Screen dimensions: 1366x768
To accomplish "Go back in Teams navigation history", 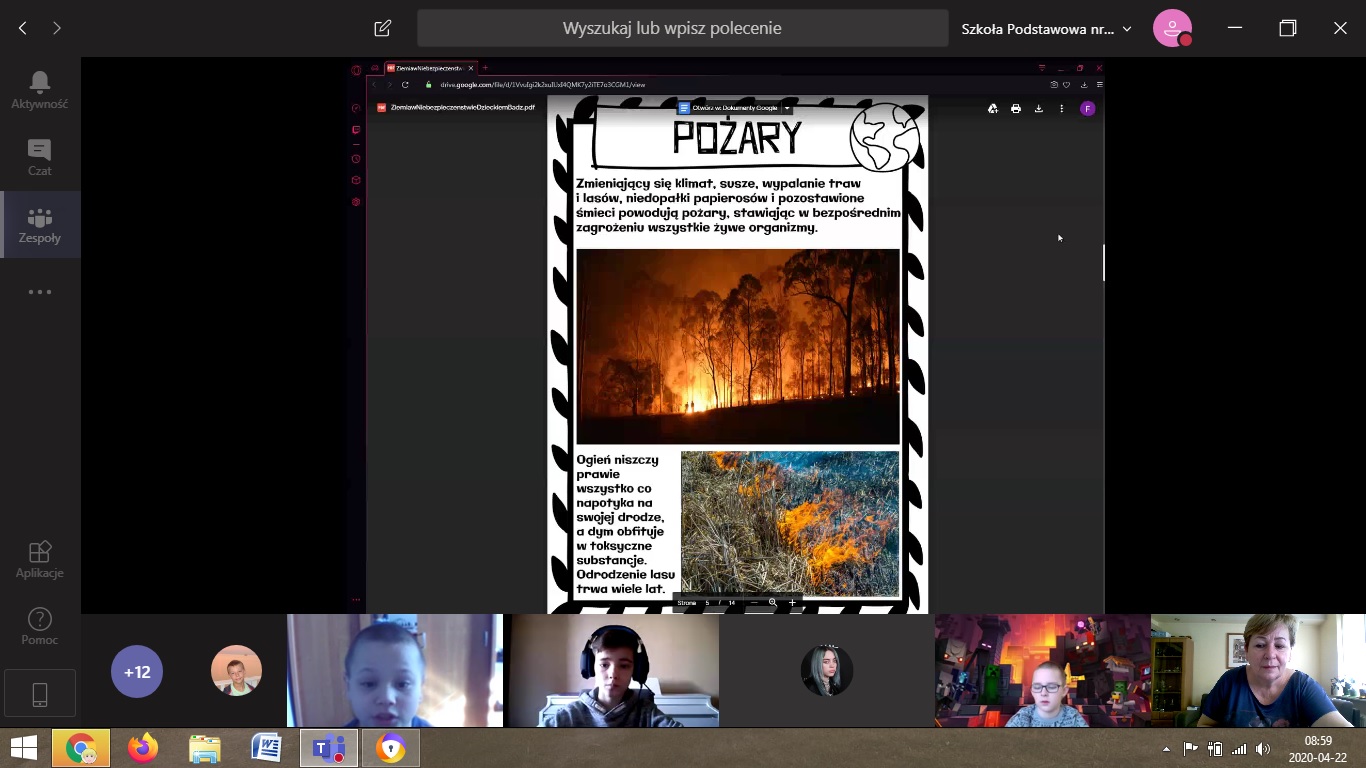I will (x=23, y=28).
